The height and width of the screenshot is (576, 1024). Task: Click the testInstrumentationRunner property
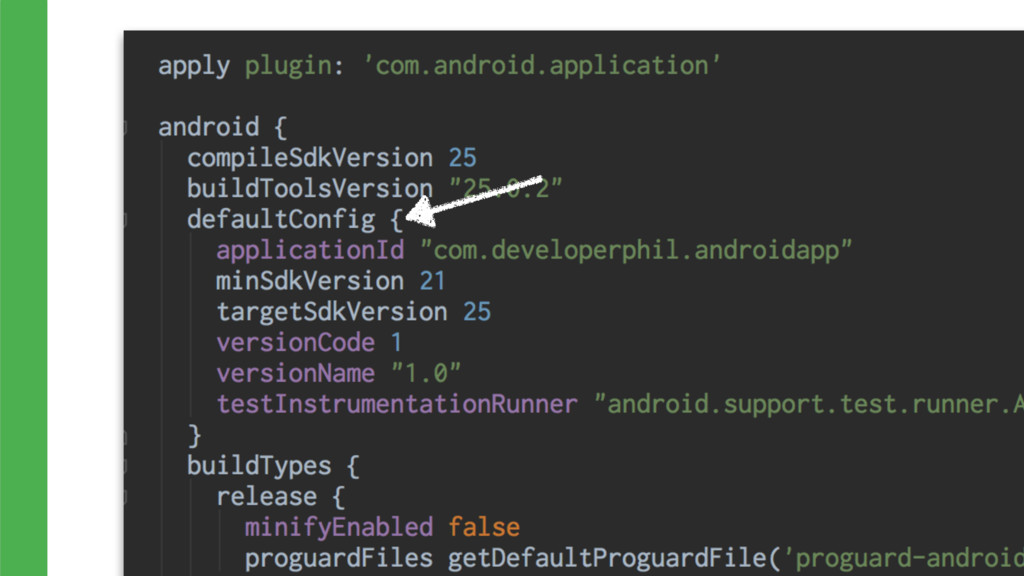[x=397, y=404]
